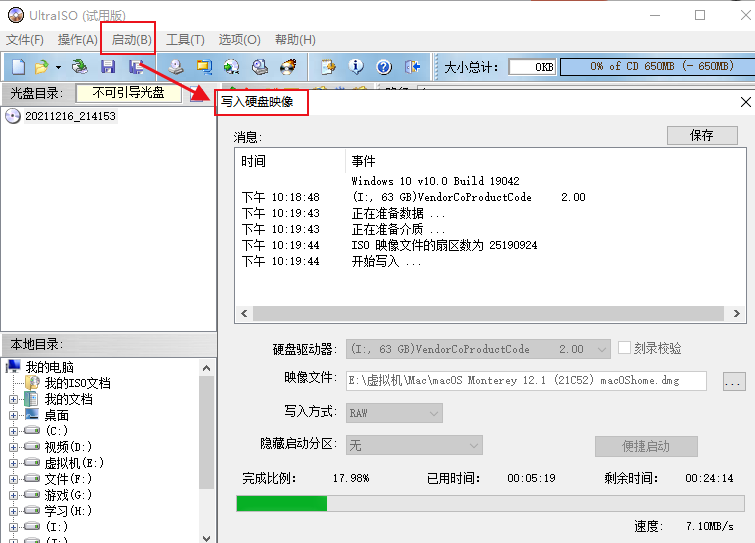
Task: Click the 大小总计 0KB size field
Action: coord(532,66)
